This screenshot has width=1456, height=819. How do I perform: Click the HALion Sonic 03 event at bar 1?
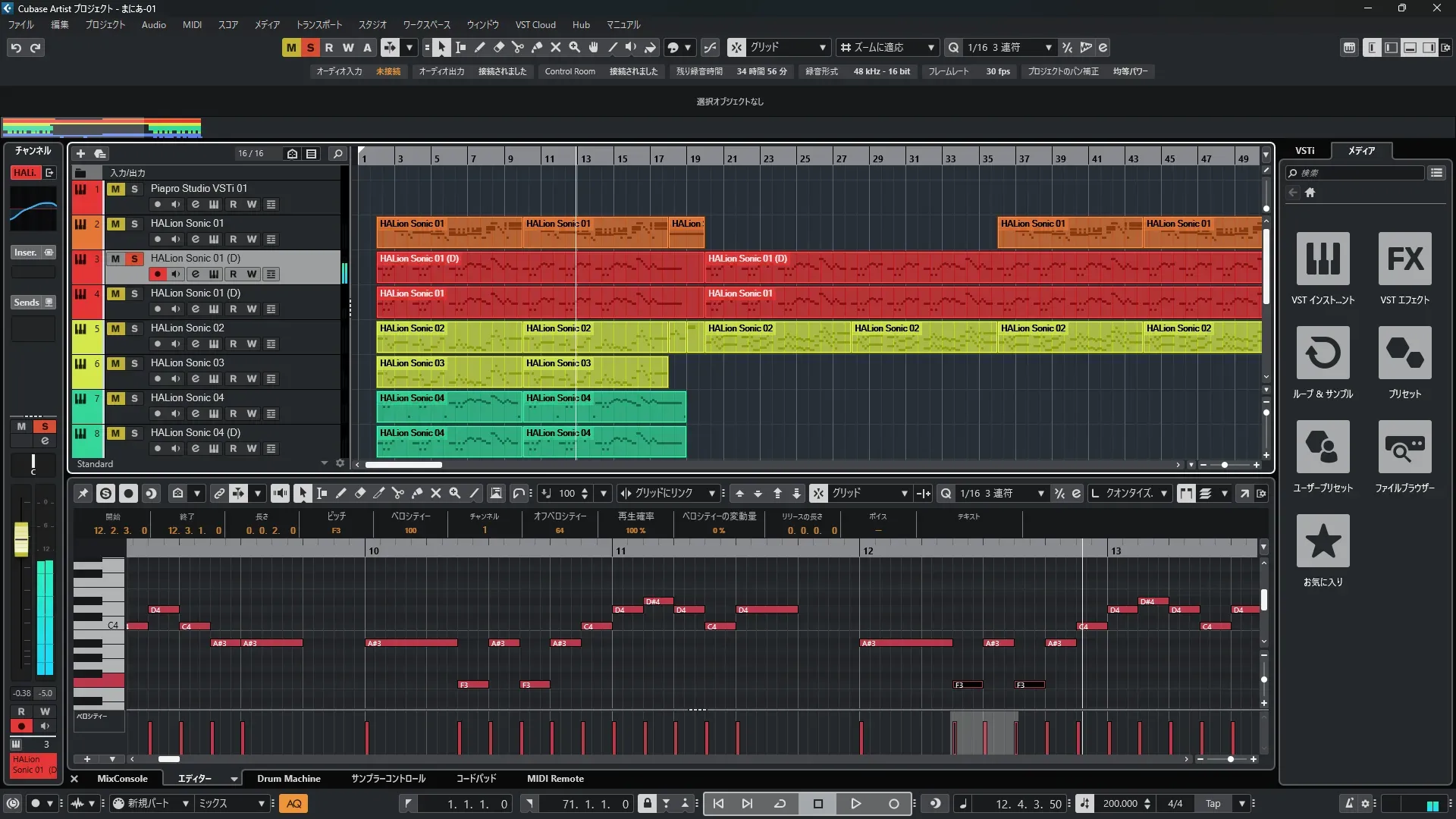[x=449, y=372]
